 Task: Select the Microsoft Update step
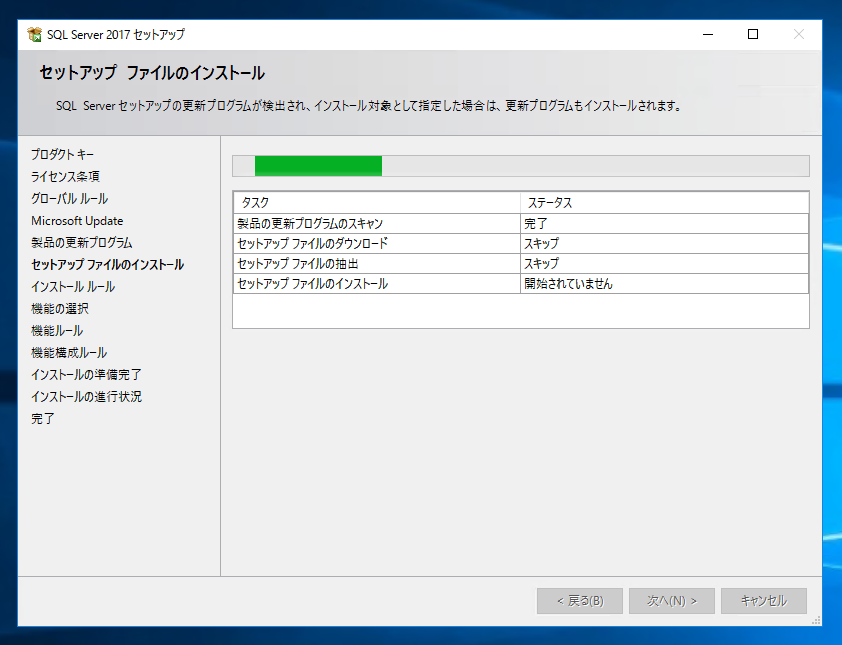pos(77,221)
